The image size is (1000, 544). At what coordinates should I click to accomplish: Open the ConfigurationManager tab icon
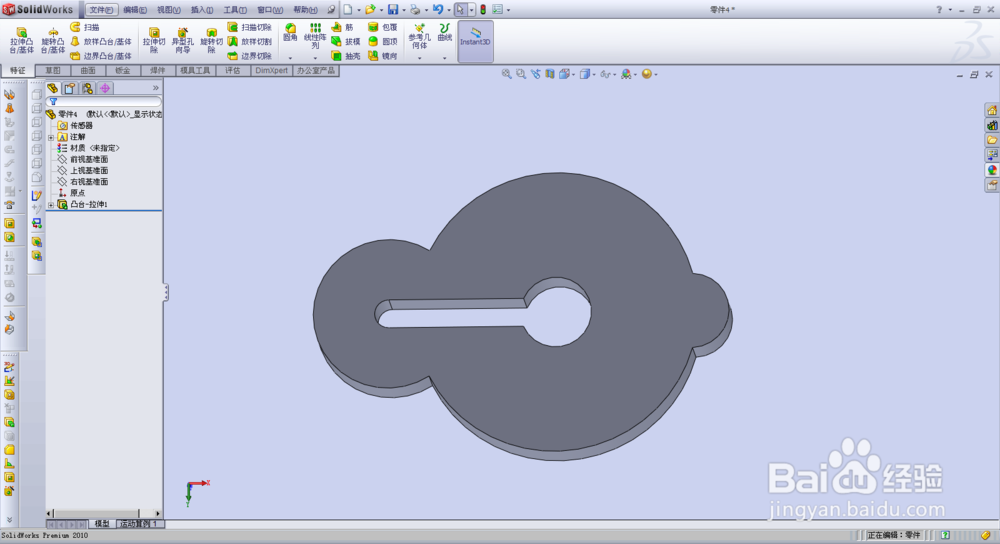pos(87,88)
